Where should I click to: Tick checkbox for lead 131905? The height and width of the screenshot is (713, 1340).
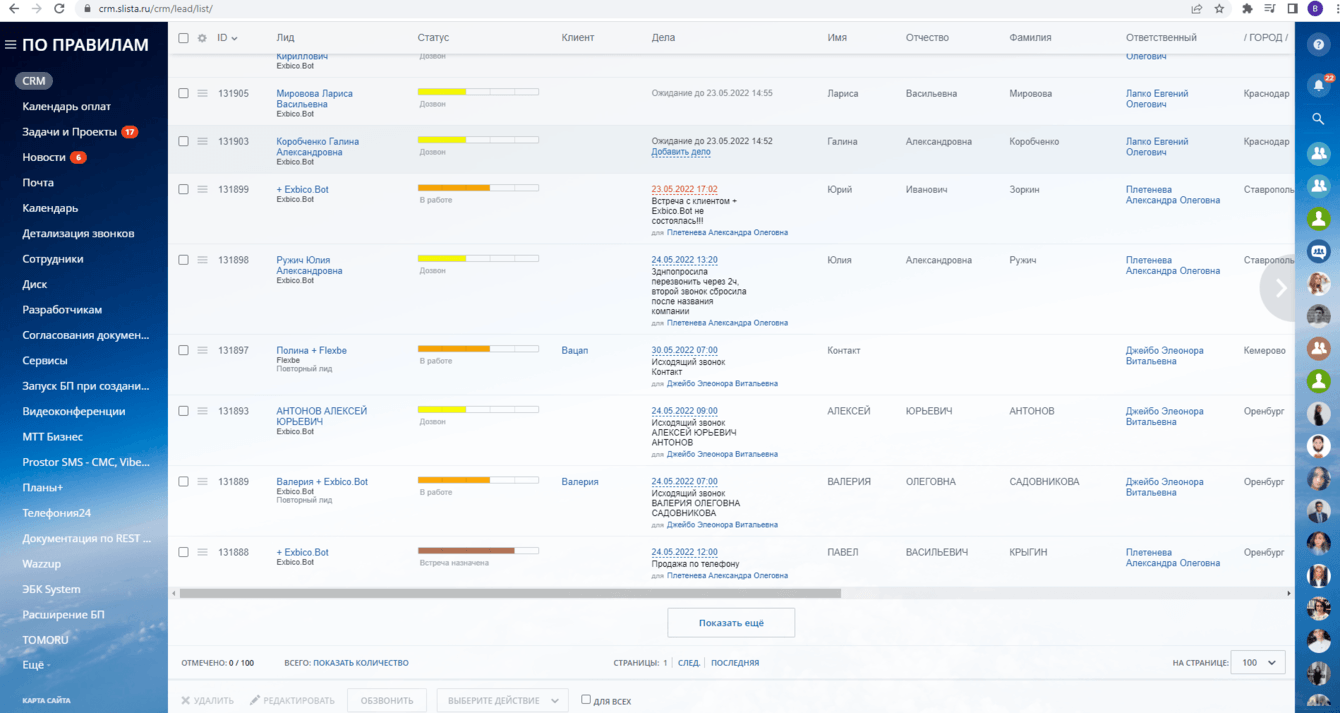[183, 93]
